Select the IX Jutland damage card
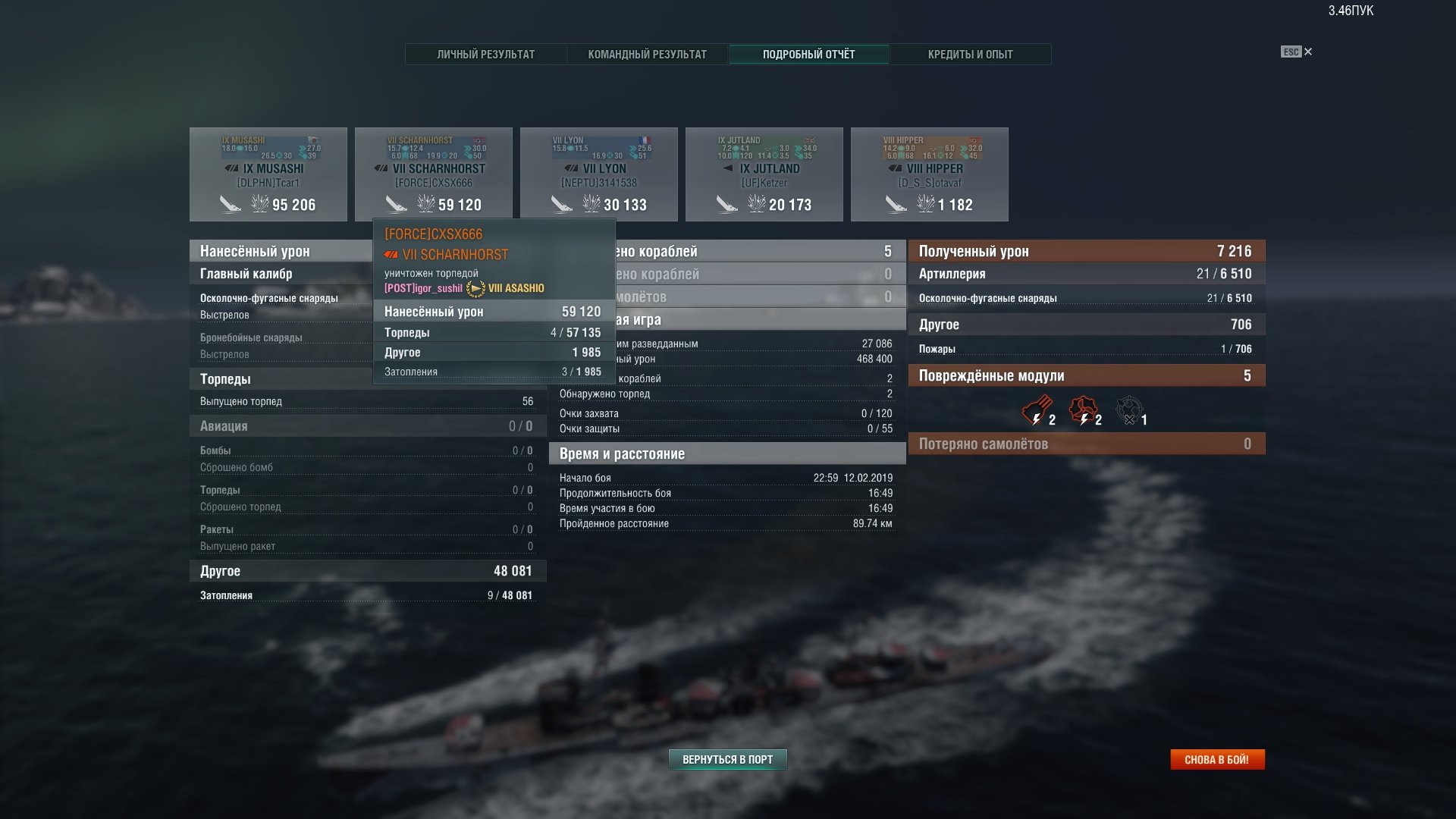 point(764,174)
